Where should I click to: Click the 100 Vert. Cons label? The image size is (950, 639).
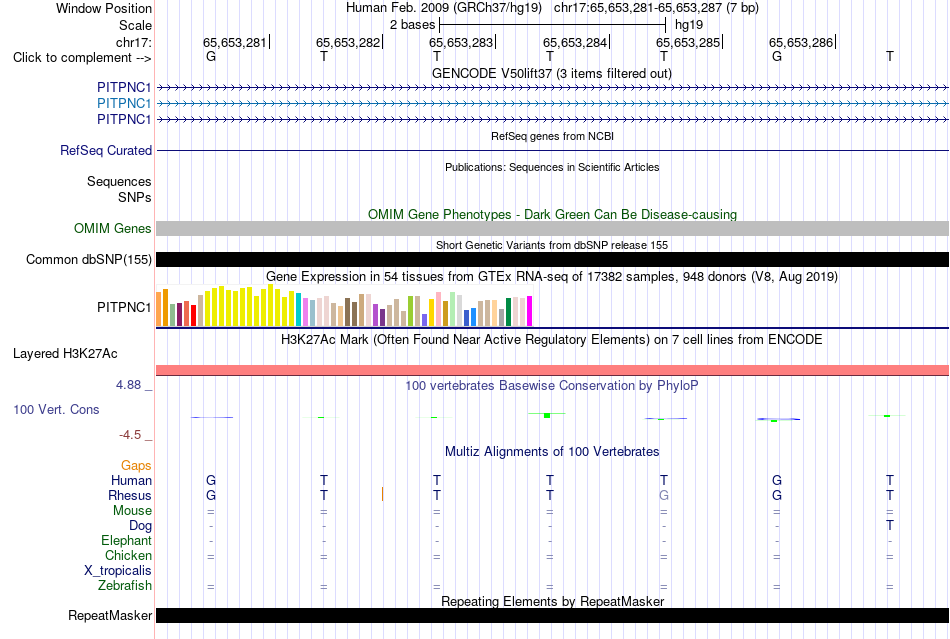(x=56, y=409)
